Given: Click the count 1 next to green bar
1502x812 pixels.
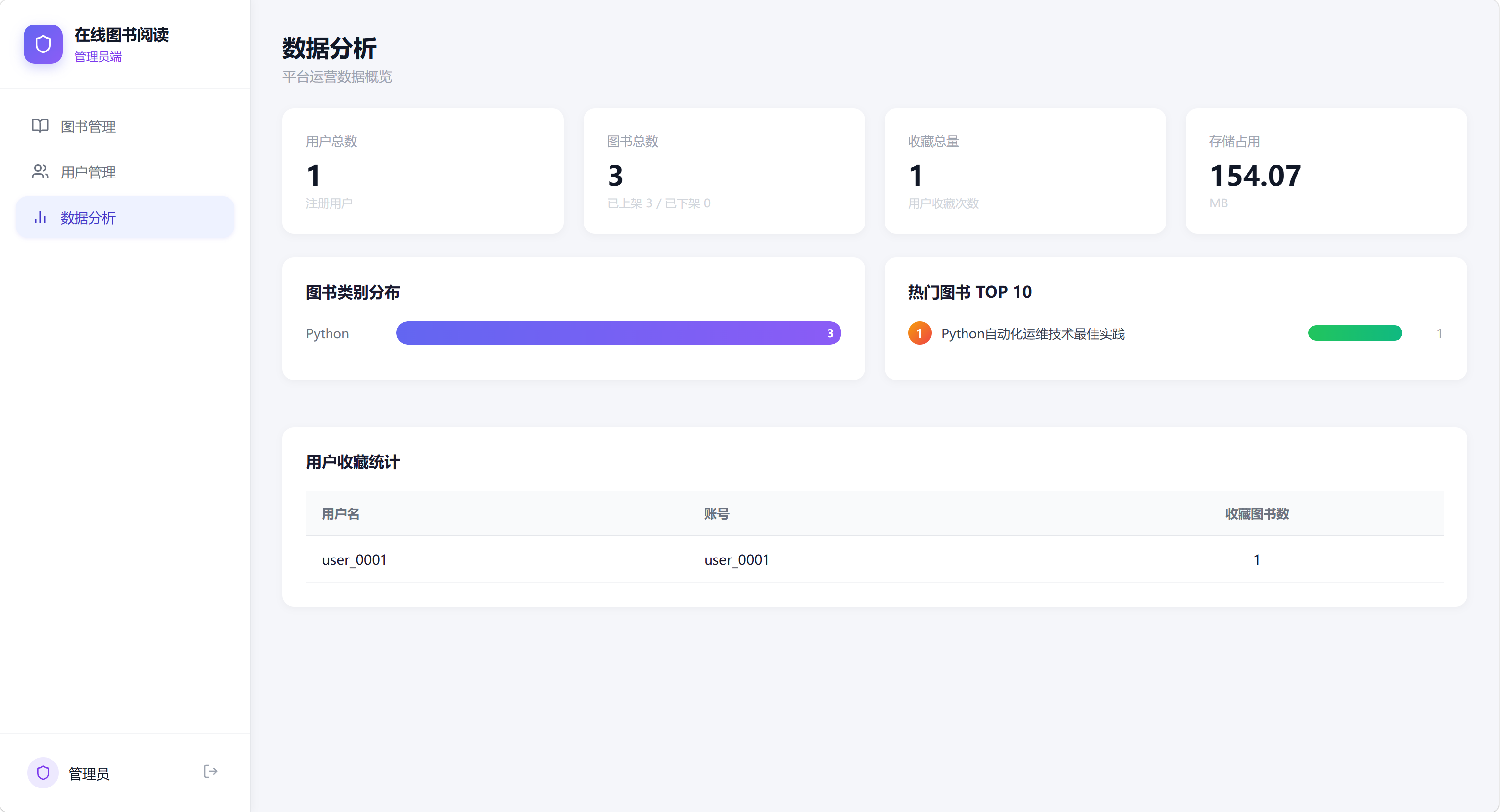Looking at the screenshot, I should click(x=1439, y=333).
